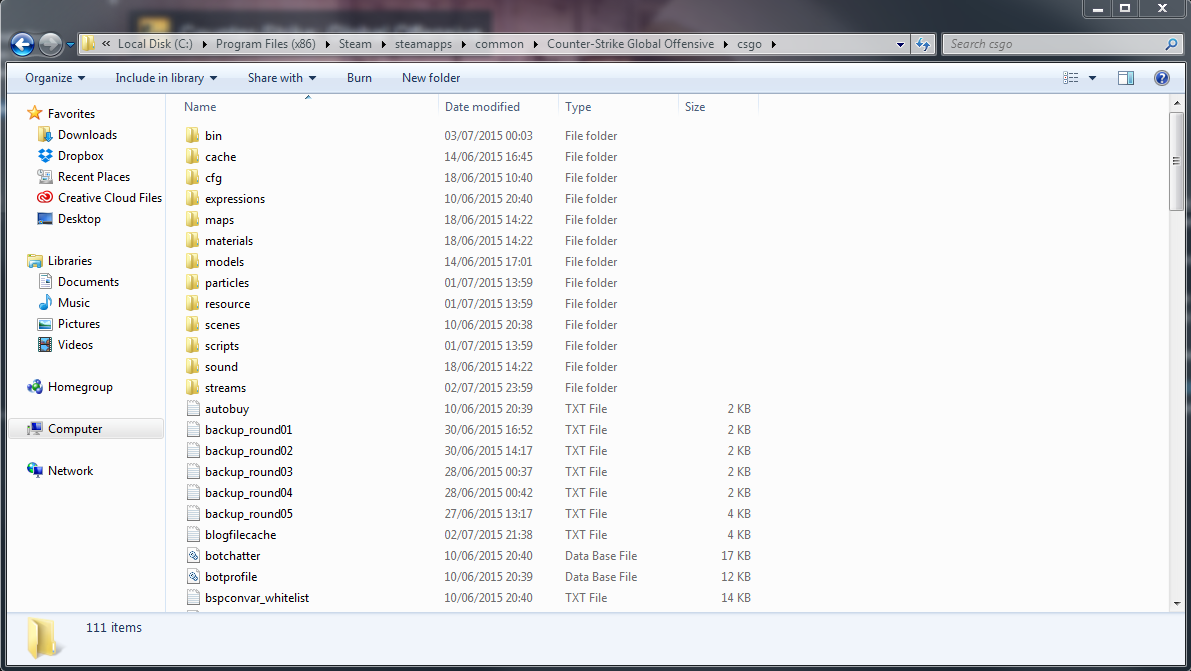Image resolution: width=1191 pixels, height=671 pixels.
Task: Open the Include in library menu
Action: click(x=166, y=78)
